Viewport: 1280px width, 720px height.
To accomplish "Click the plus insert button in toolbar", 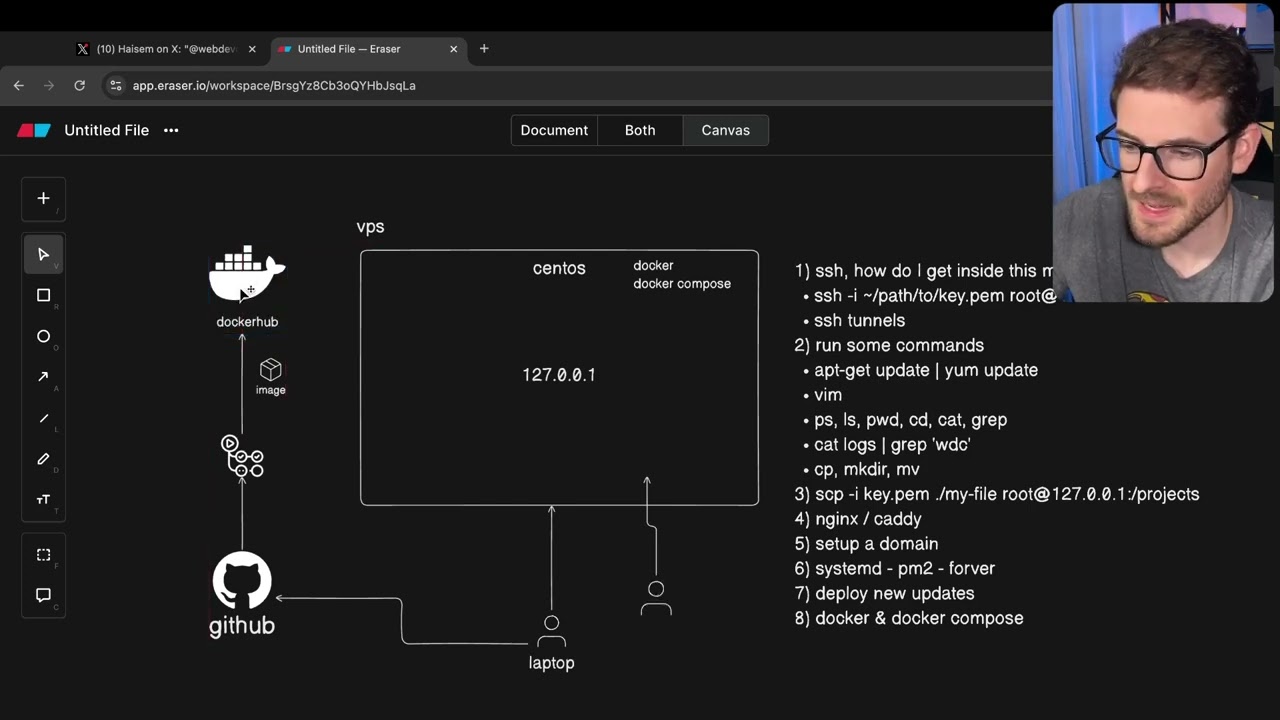I will (43, 198).
